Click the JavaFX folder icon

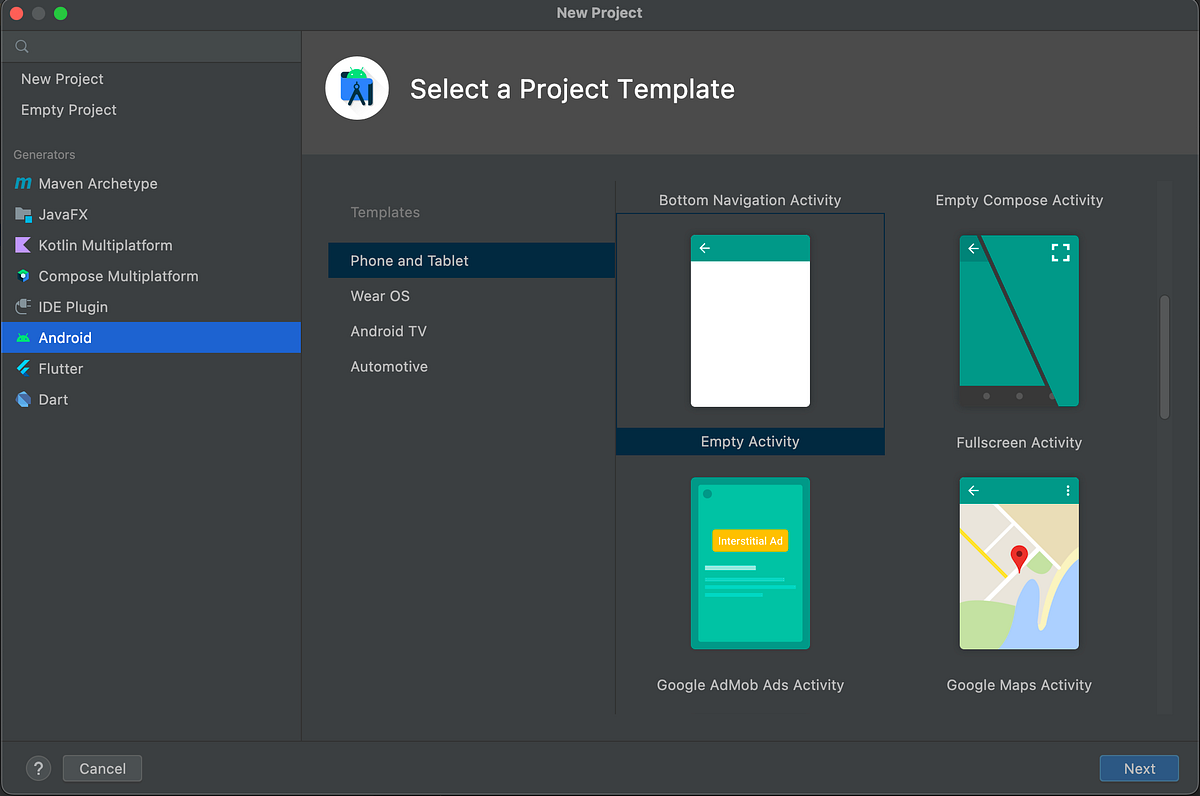pos(23,214)
